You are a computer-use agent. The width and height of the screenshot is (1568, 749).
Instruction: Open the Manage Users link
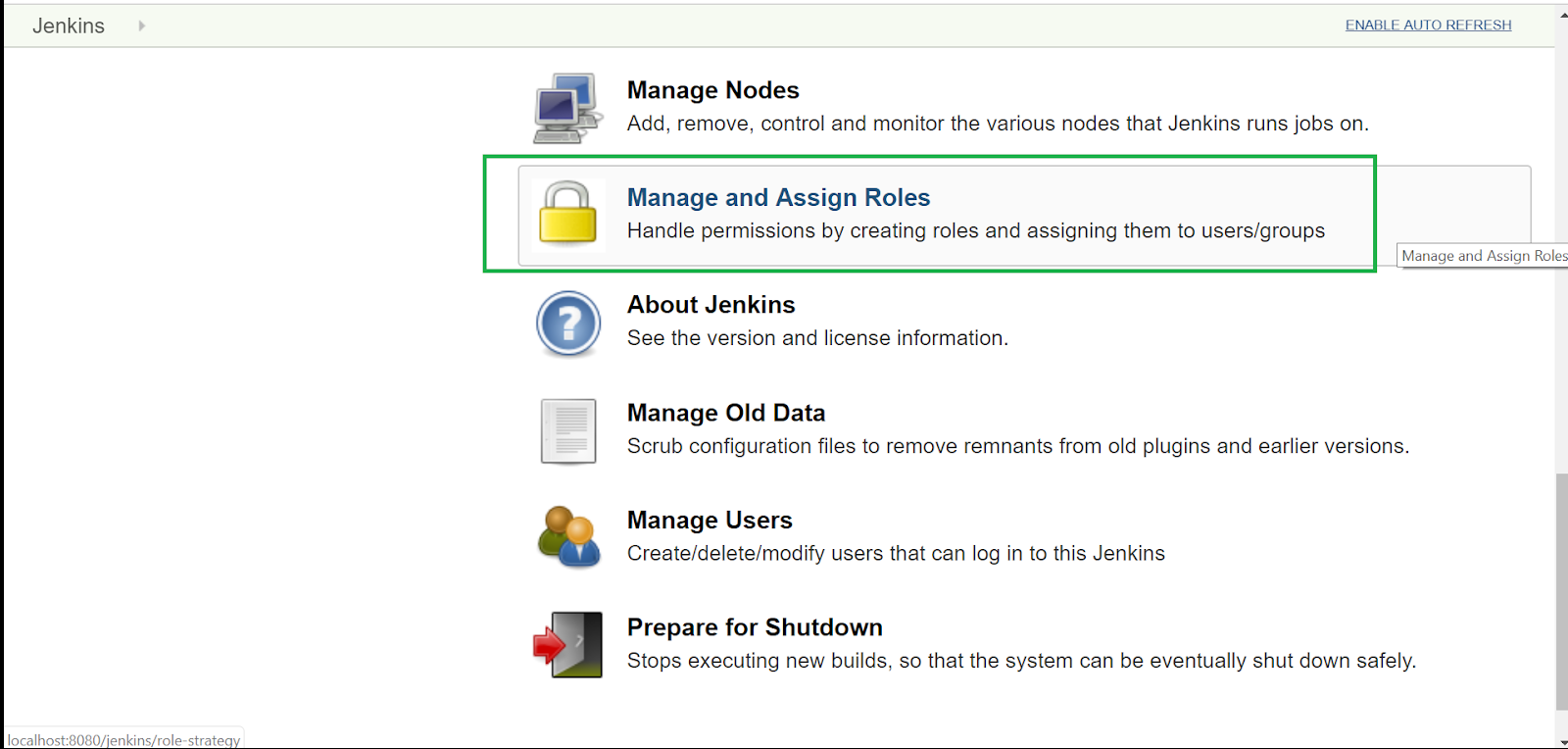tap(710, 520)
